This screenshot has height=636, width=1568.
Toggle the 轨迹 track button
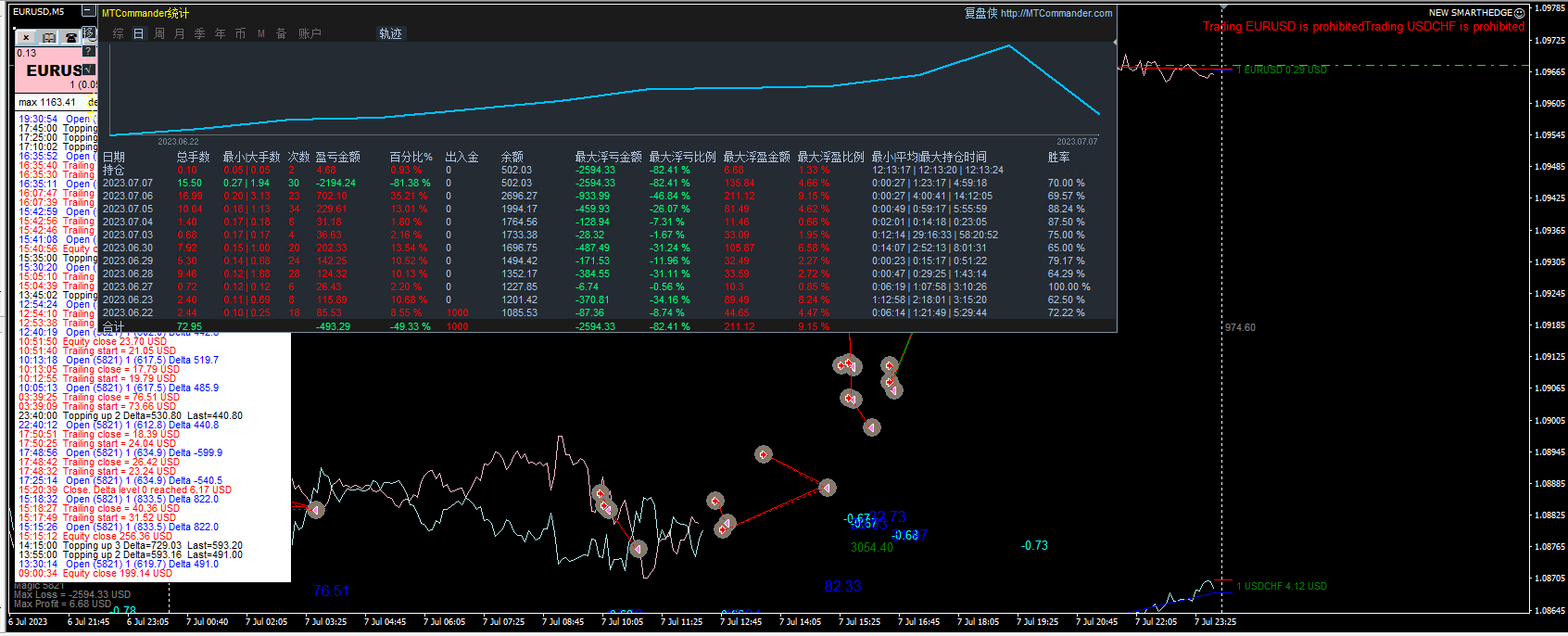390,33
